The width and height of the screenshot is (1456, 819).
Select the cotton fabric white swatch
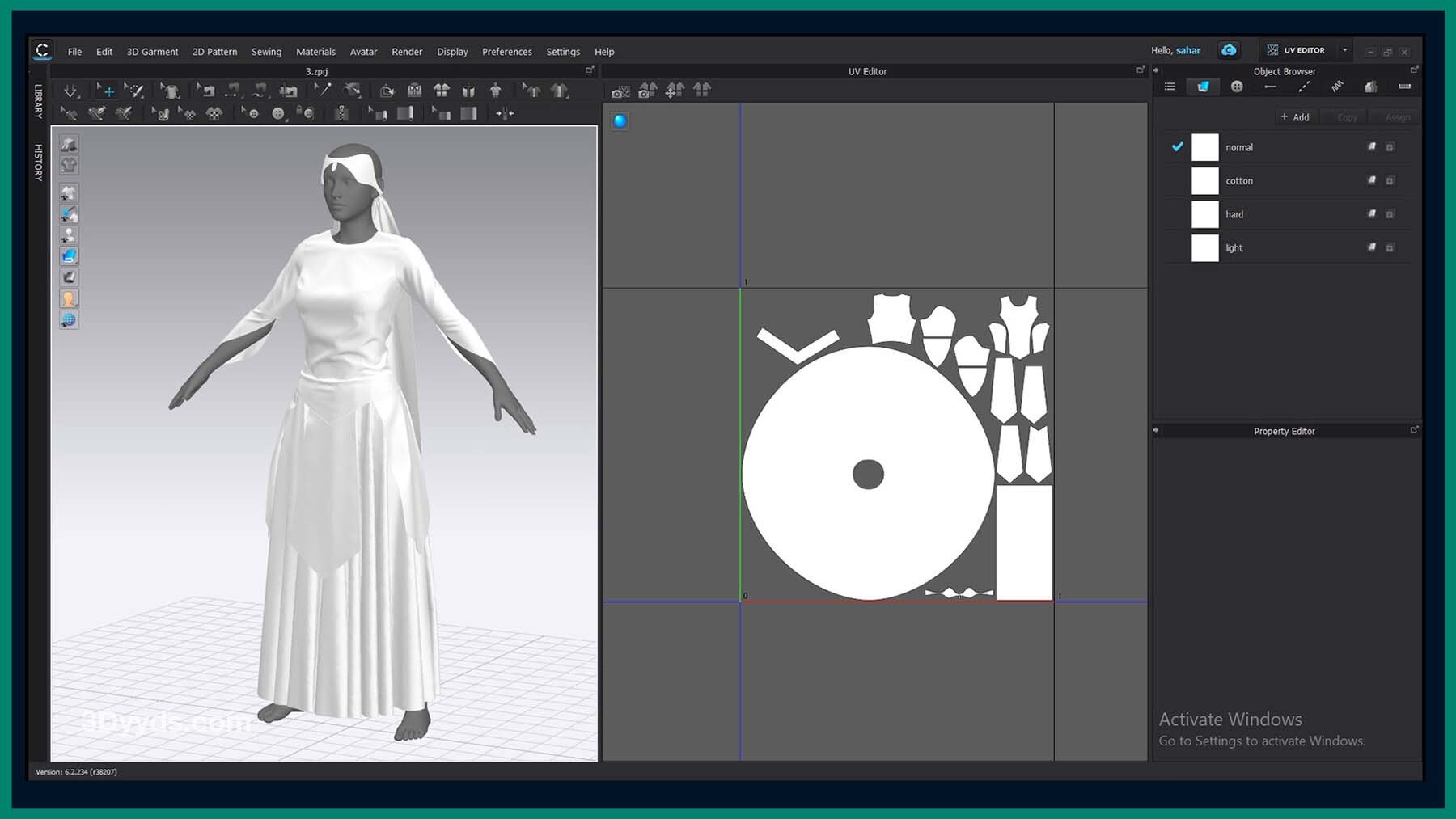tap(1204, 181)
